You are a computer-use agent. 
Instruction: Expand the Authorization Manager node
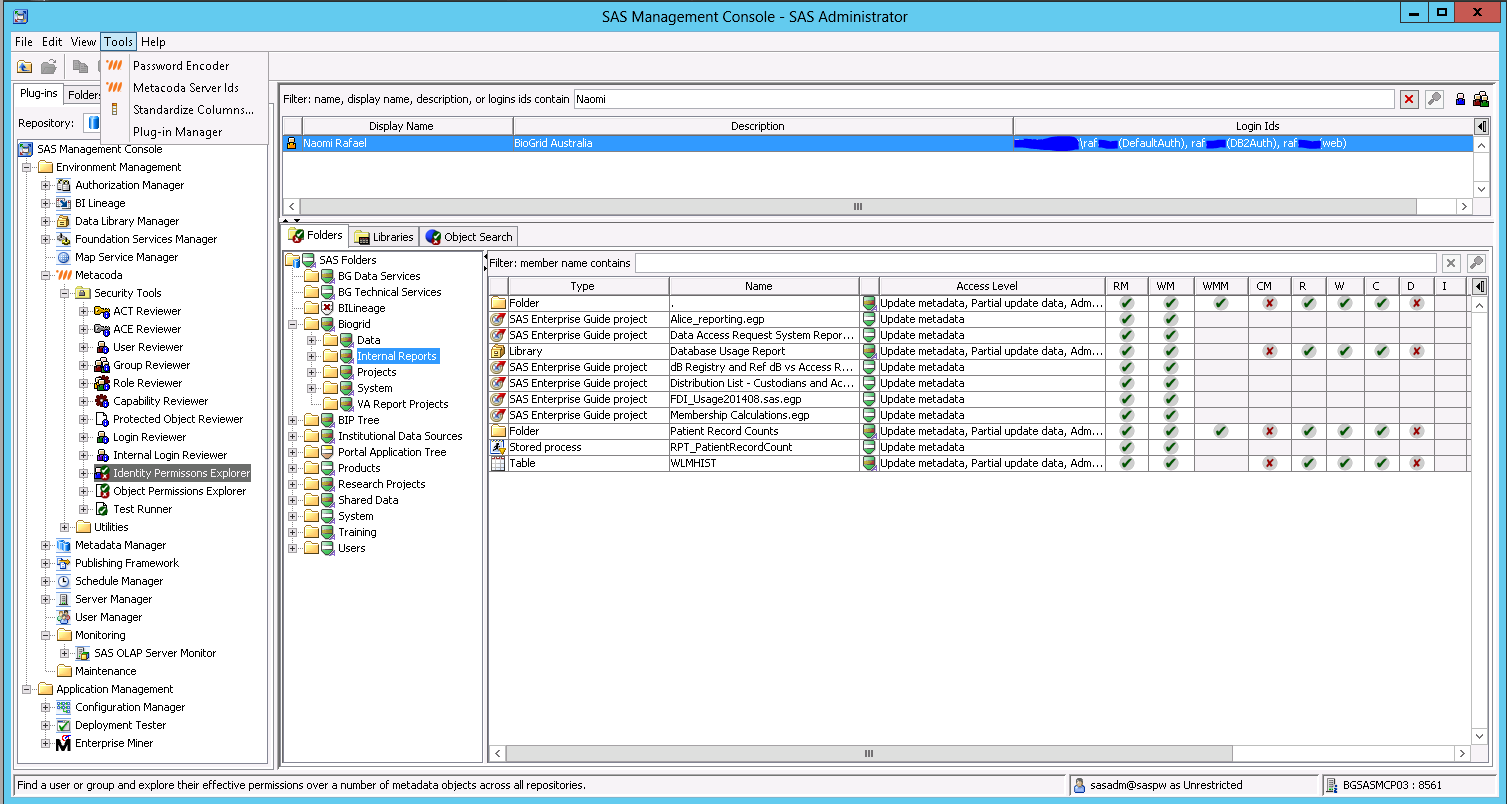click(45, 185)
